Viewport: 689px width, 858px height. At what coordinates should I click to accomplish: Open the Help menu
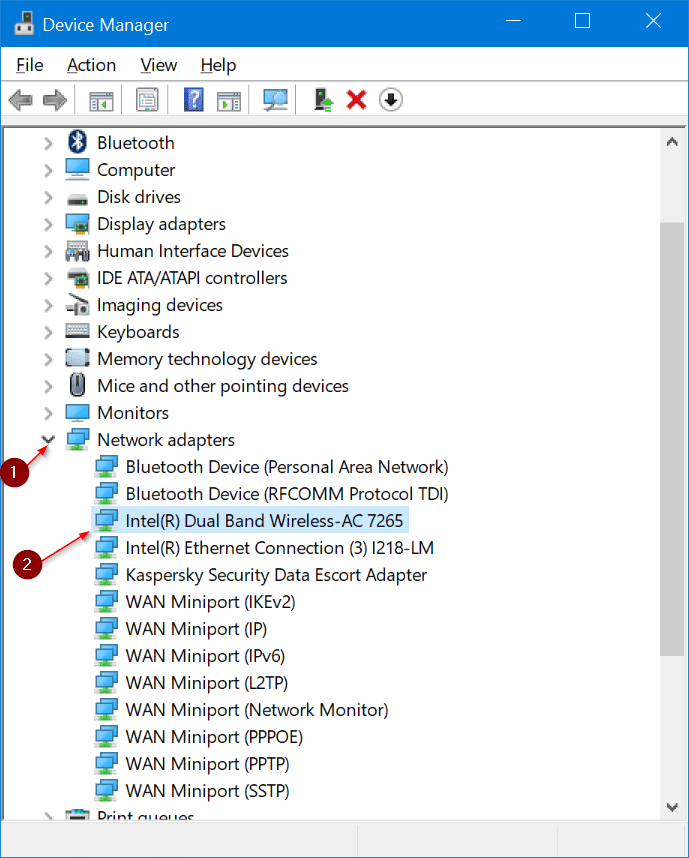[218, 65]
